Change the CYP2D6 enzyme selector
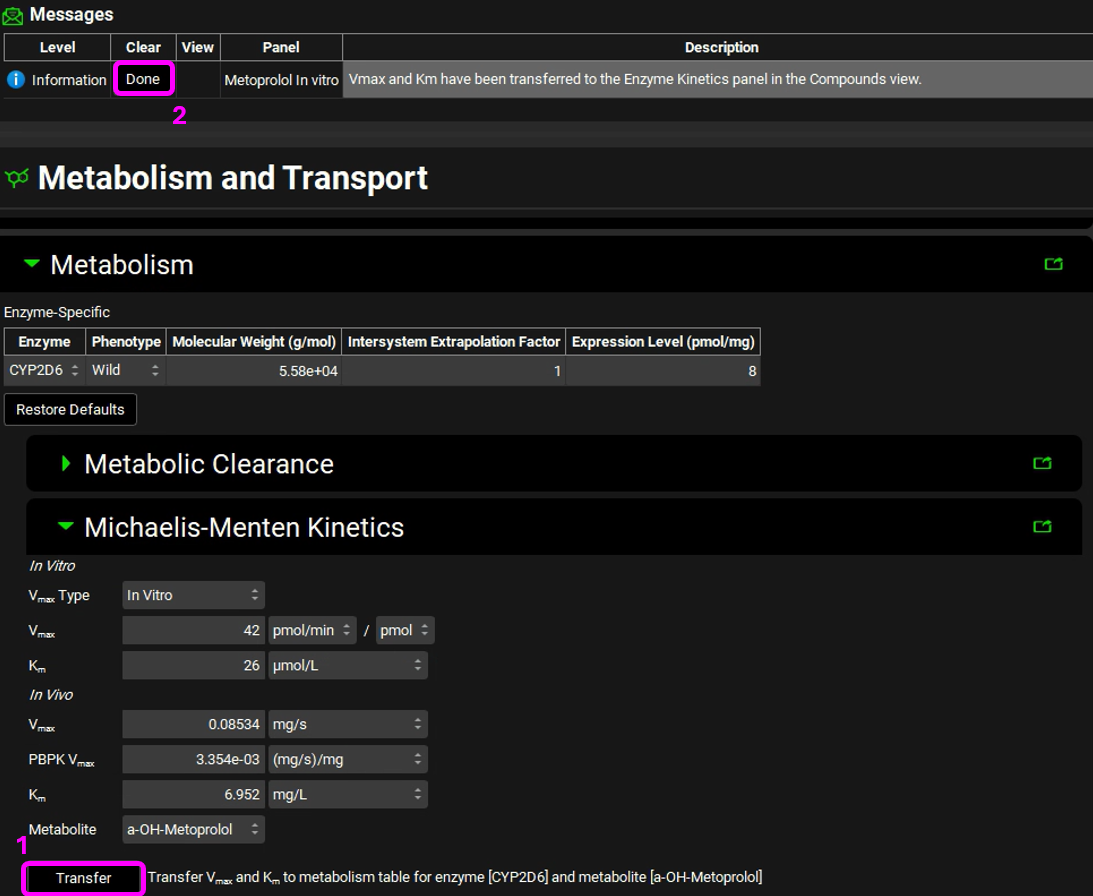 (43, 370)
